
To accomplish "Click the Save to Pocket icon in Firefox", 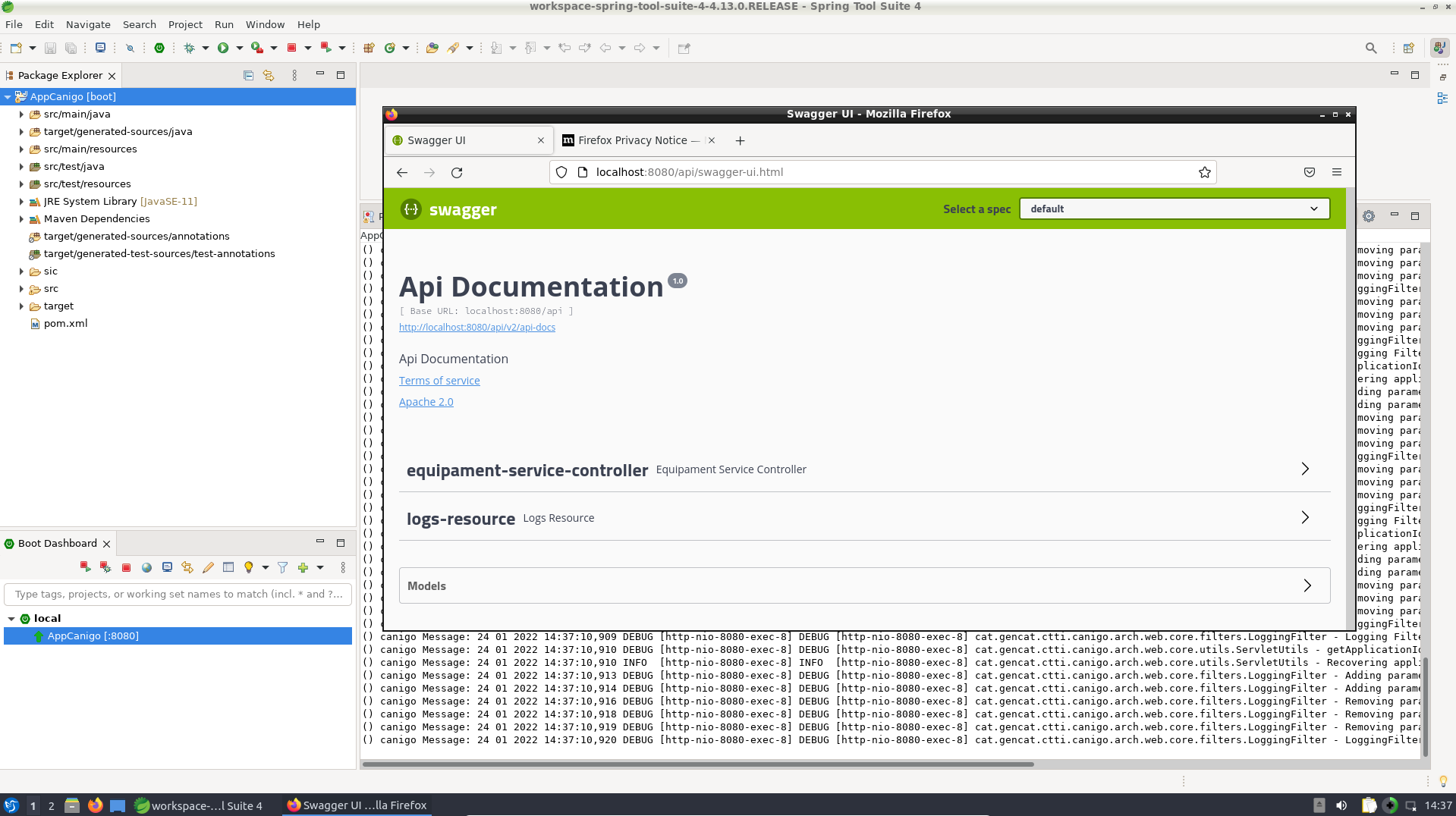I will point(1310,172).
